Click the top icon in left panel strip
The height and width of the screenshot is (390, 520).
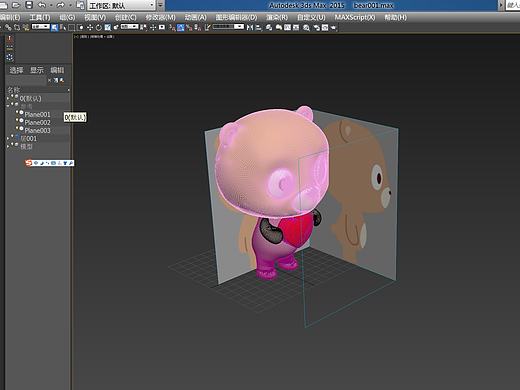click(10, 39)
